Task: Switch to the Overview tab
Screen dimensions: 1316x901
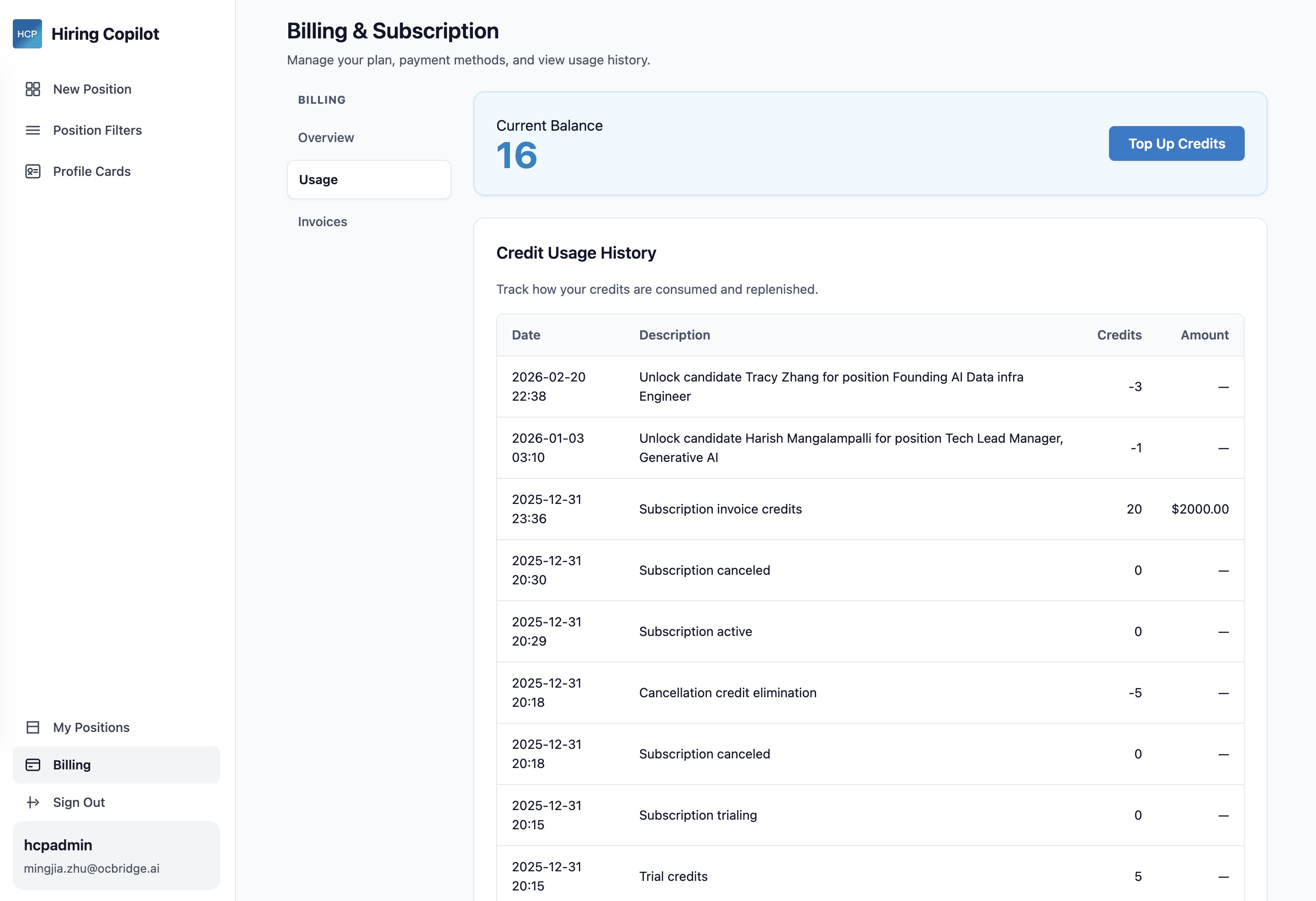Action: coord(326,137)
